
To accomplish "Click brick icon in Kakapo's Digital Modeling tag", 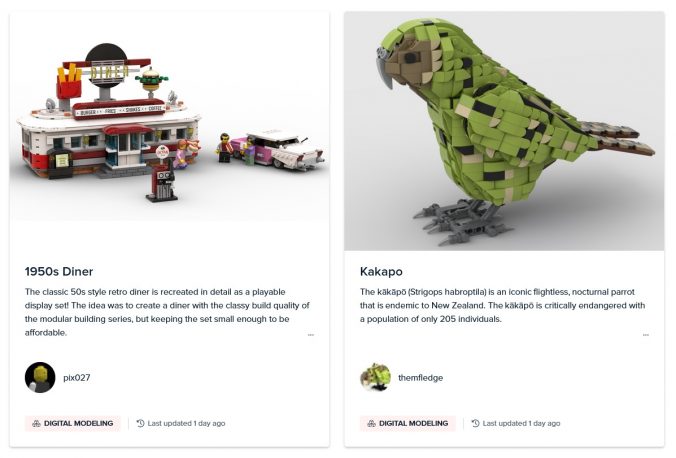I will tap(372, 423).
